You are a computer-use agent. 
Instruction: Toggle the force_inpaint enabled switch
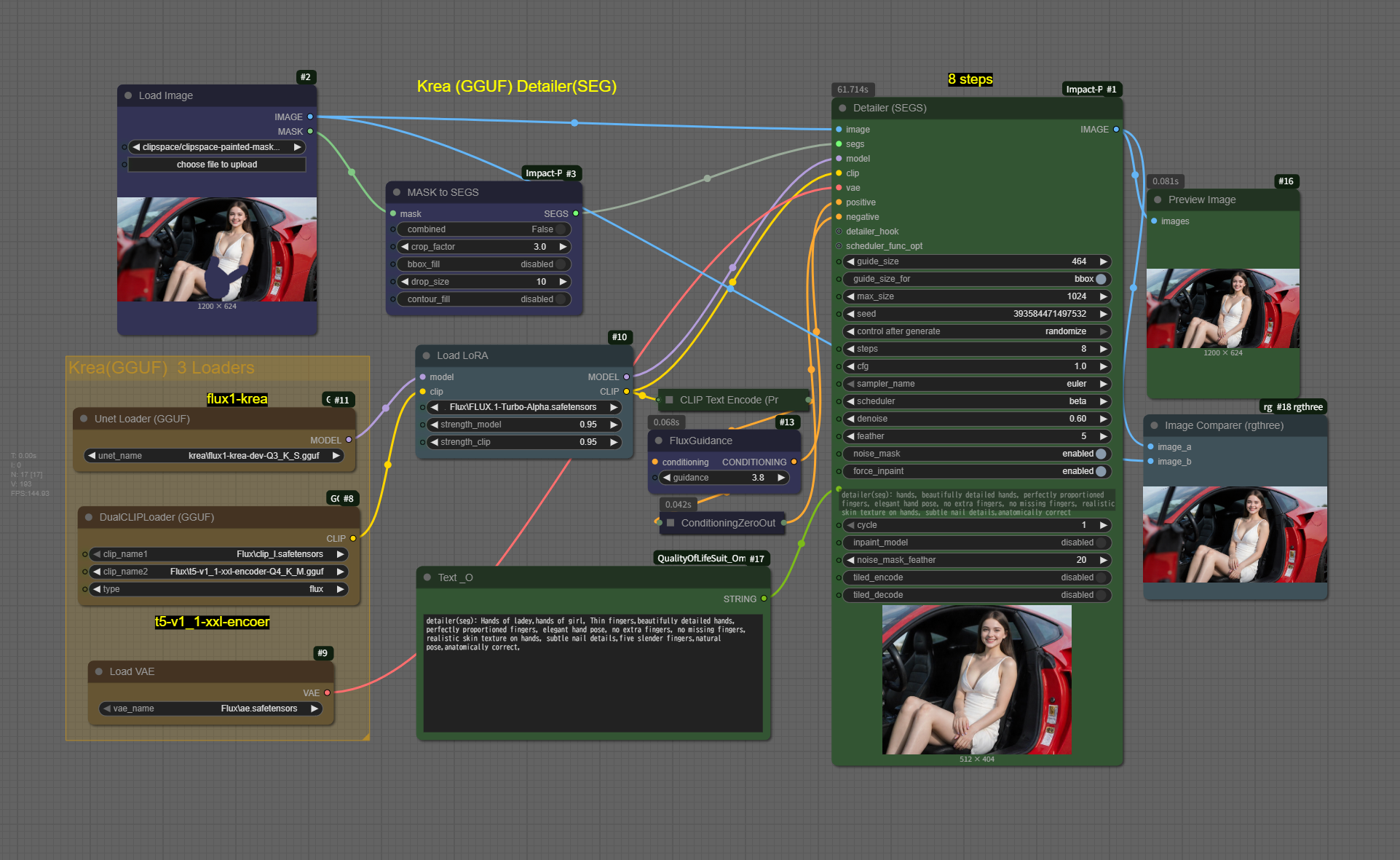pos(1101,471)
